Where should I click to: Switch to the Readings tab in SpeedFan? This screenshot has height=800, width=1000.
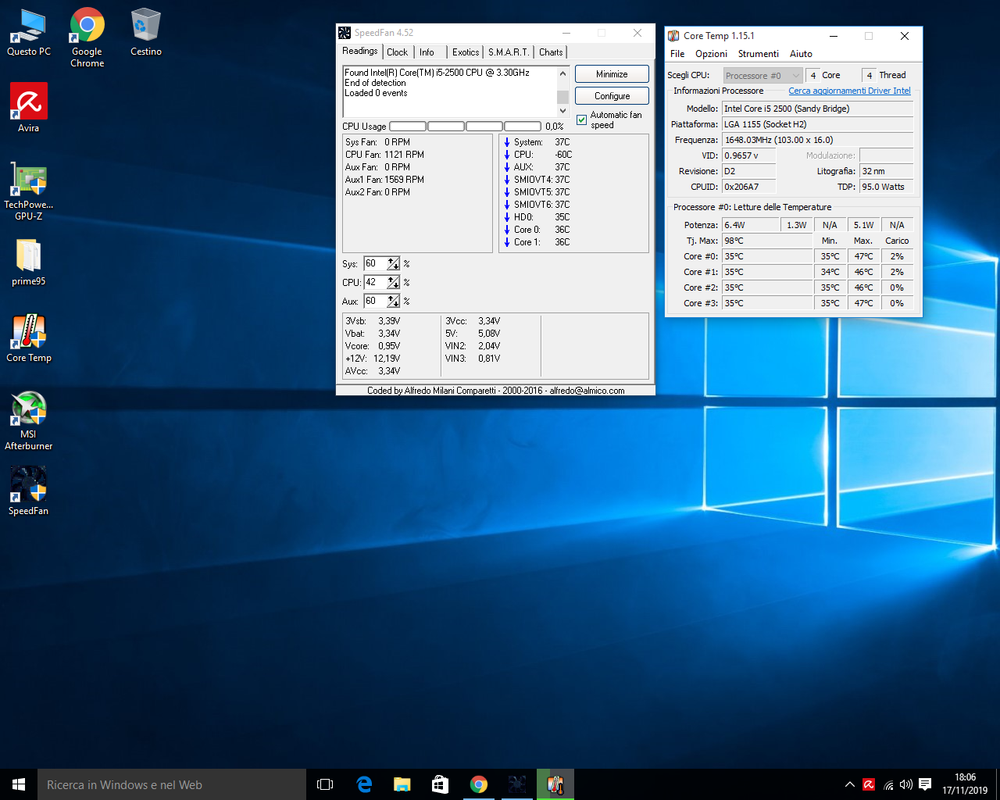(x=360, y=51)
